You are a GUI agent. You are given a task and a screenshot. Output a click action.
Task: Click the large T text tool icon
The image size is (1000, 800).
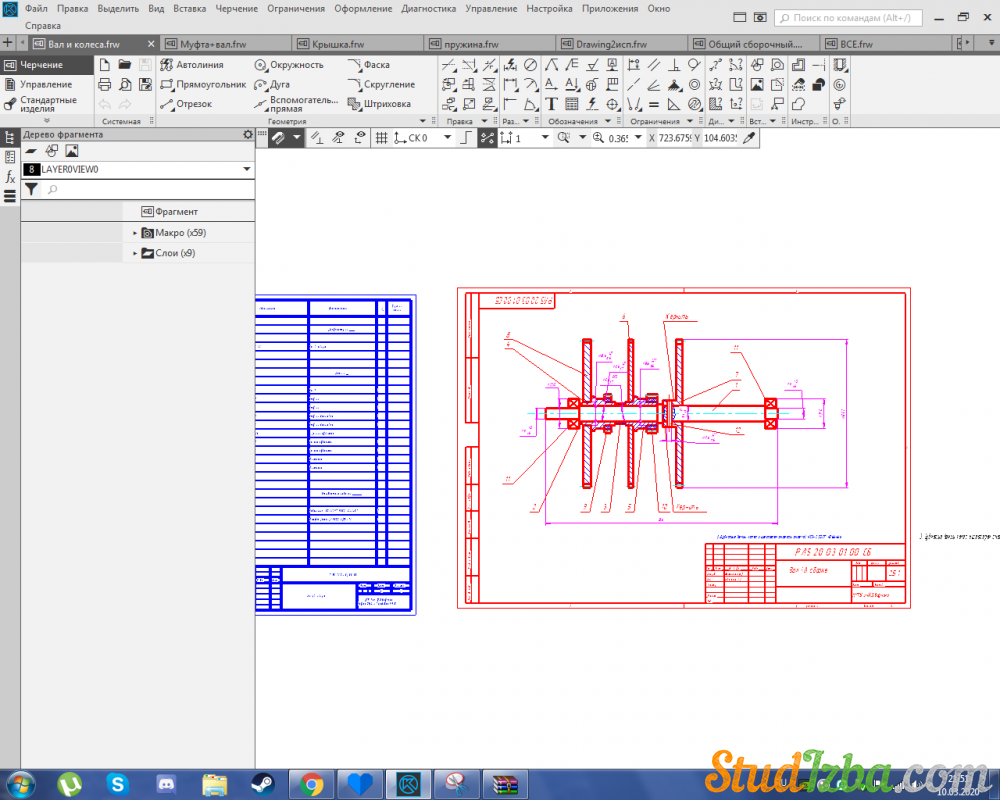(551, 104)
